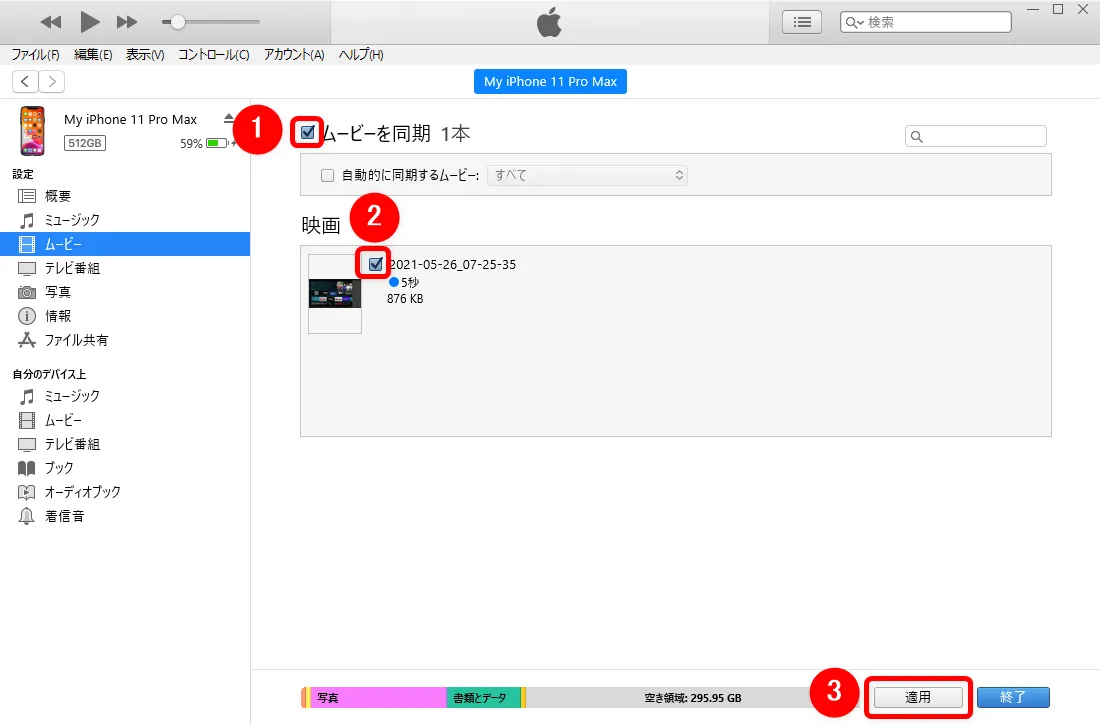Screen dimensions: 1100x725
Task: Open the ヘルプ(H) menu
Action: pyautogui.click(x=361, y=54)
